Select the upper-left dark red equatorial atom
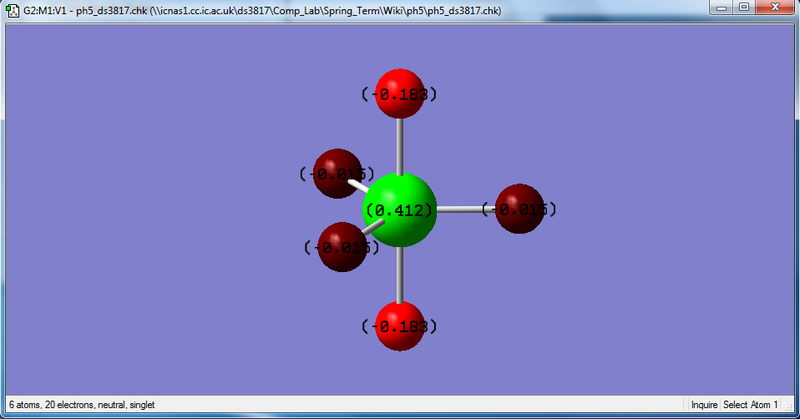800x419 pixels. 337,174
